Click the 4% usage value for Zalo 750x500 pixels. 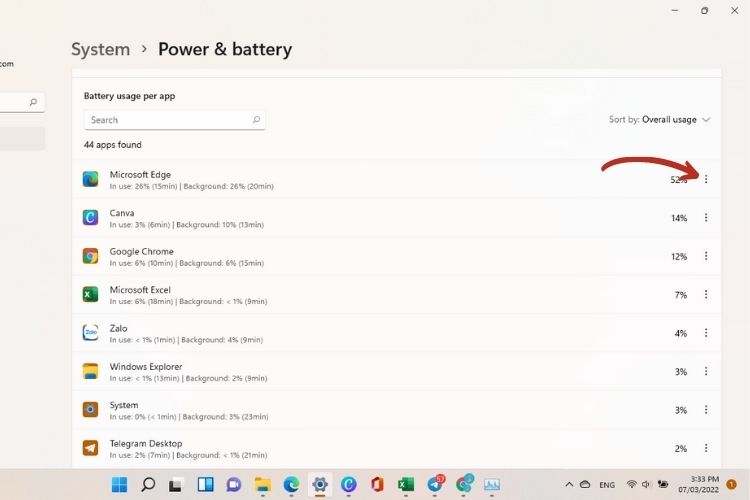681,333
